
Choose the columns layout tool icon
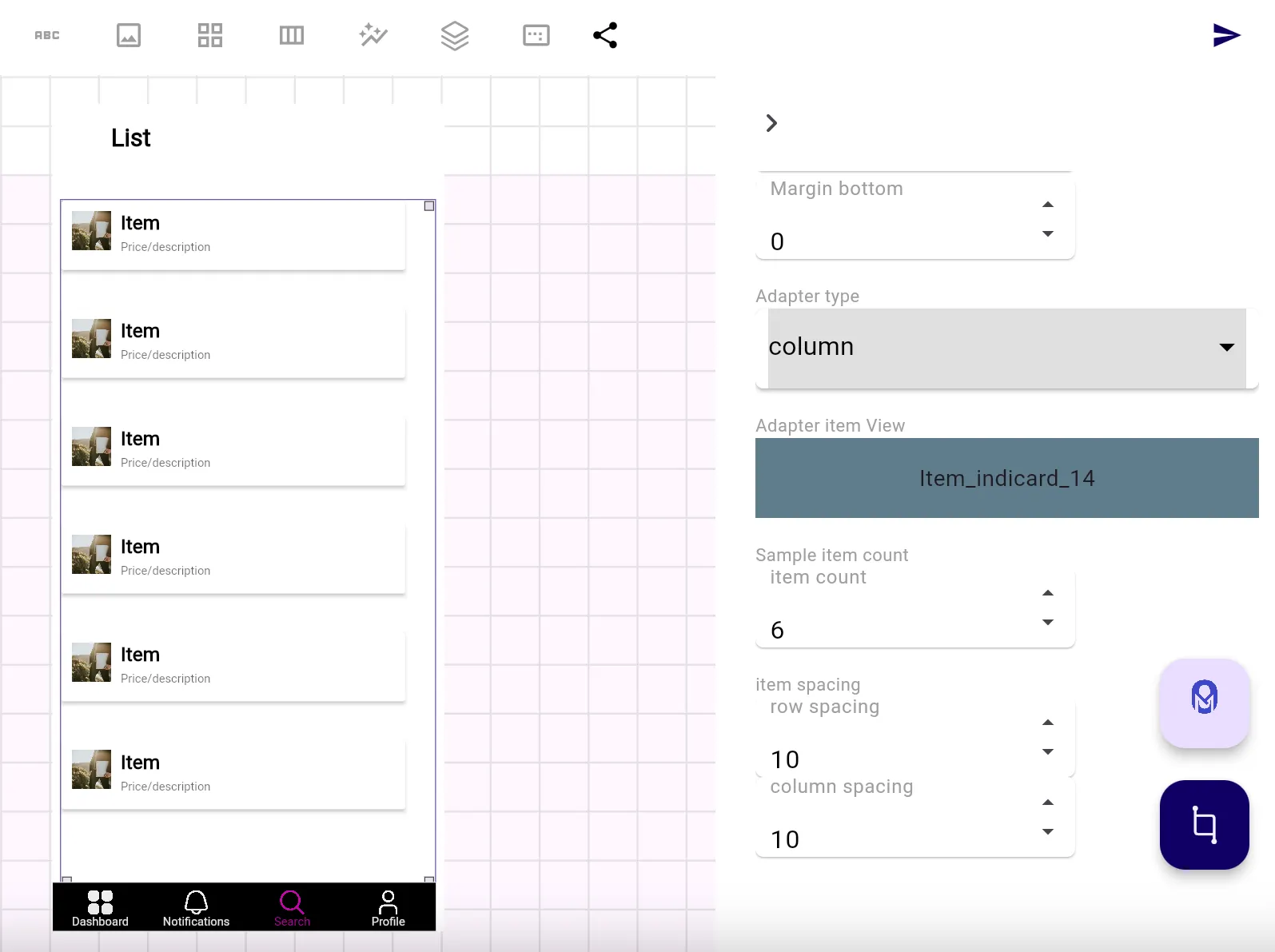click(x=292, y=35)
